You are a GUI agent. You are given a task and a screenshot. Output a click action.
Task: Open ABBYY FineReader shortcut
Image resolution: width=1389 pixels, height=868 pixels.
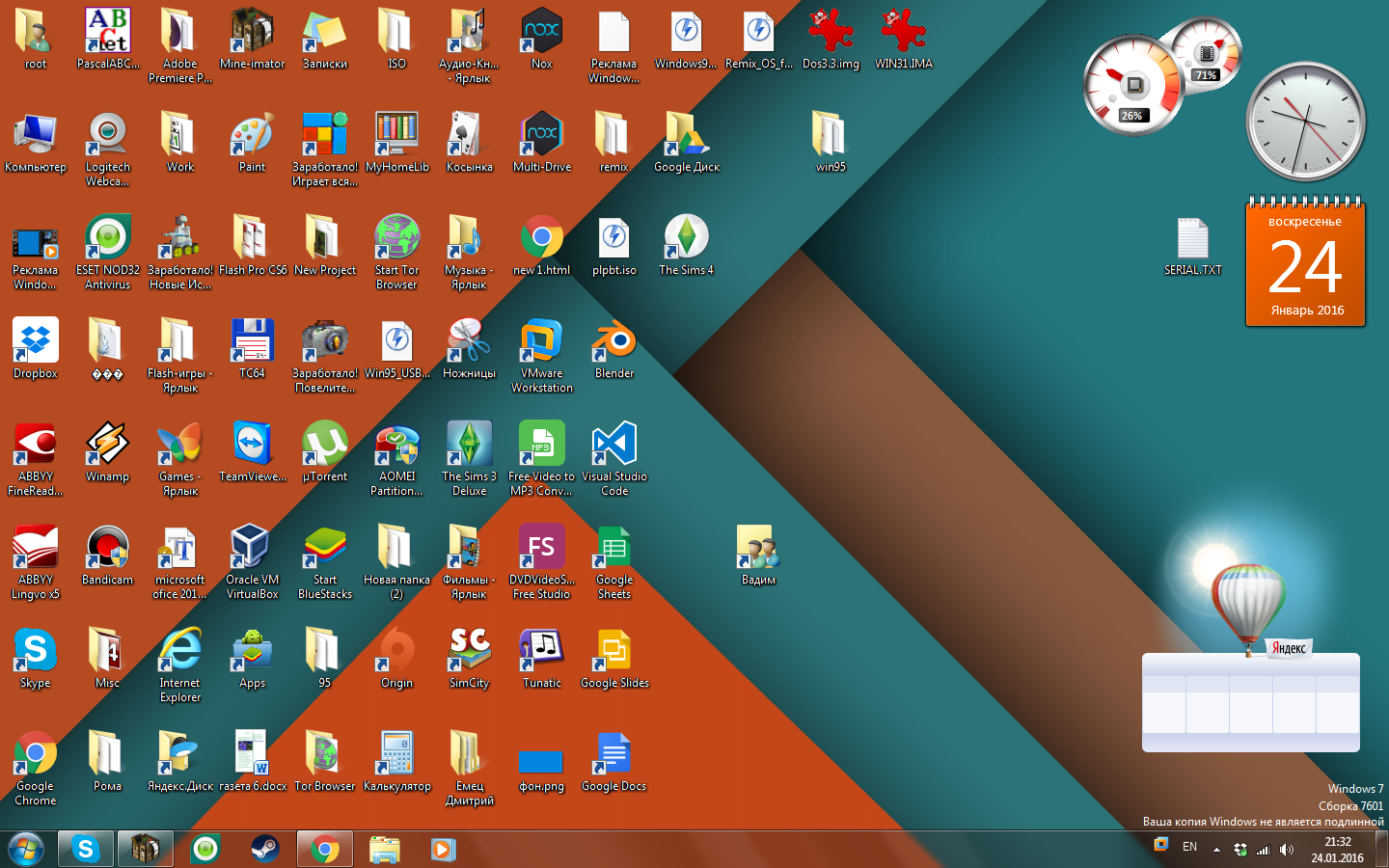pos(36,458)
